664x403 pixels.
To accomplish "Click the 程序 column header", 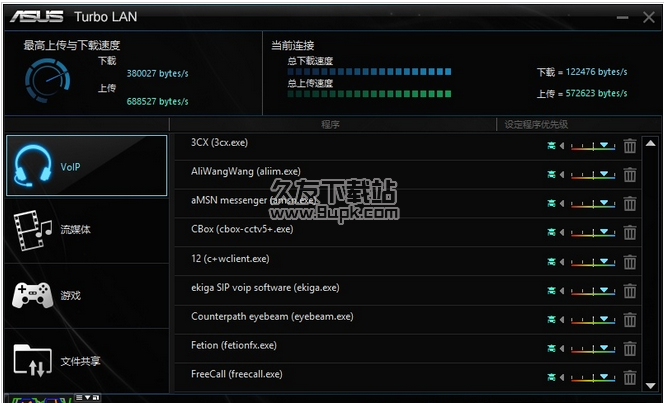I will point(330,124).
